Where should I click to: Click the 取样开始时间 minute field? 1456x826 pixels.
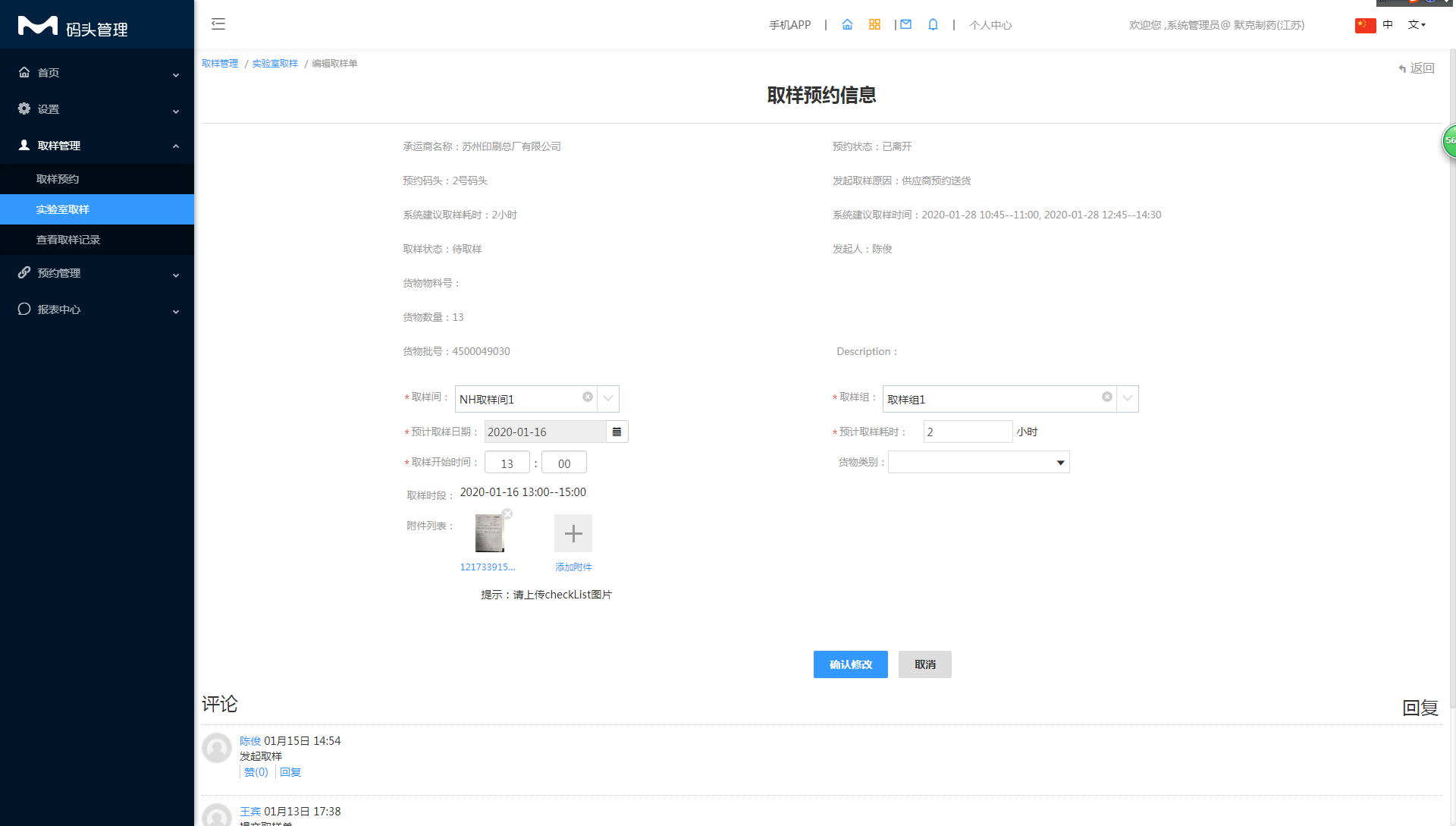click(564, 463)
